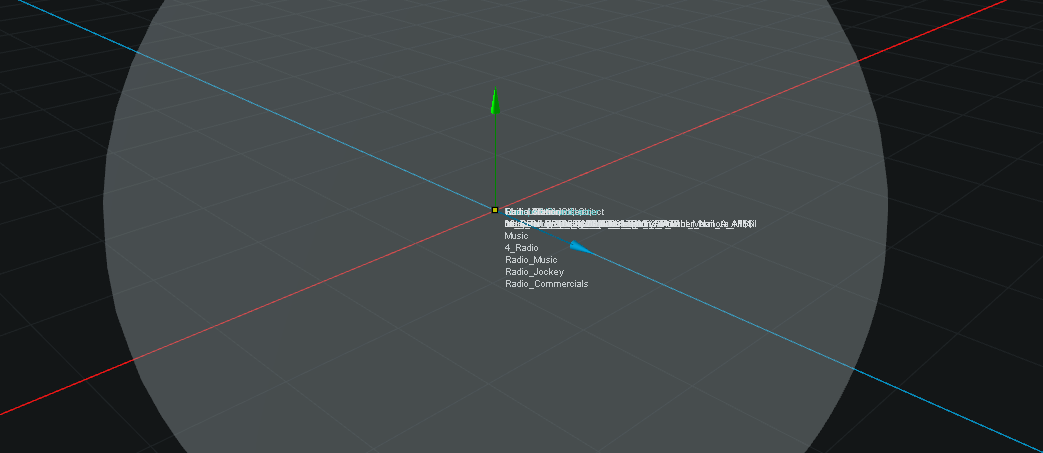Select the Music label
Screen dimensions: 1043x453
click(516, 235)
